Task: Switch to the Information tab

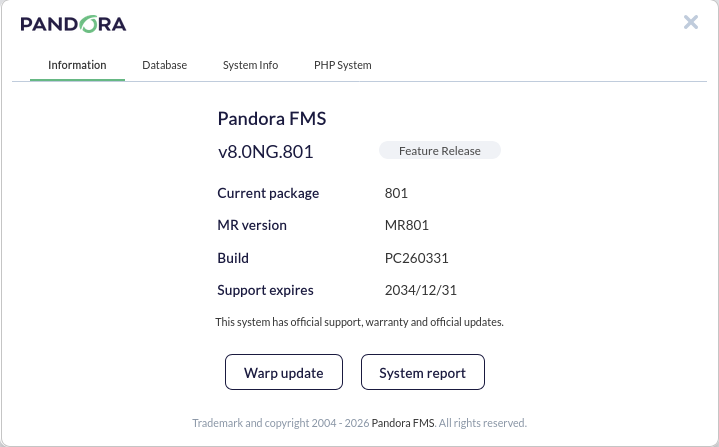Action: coord(77,65)
